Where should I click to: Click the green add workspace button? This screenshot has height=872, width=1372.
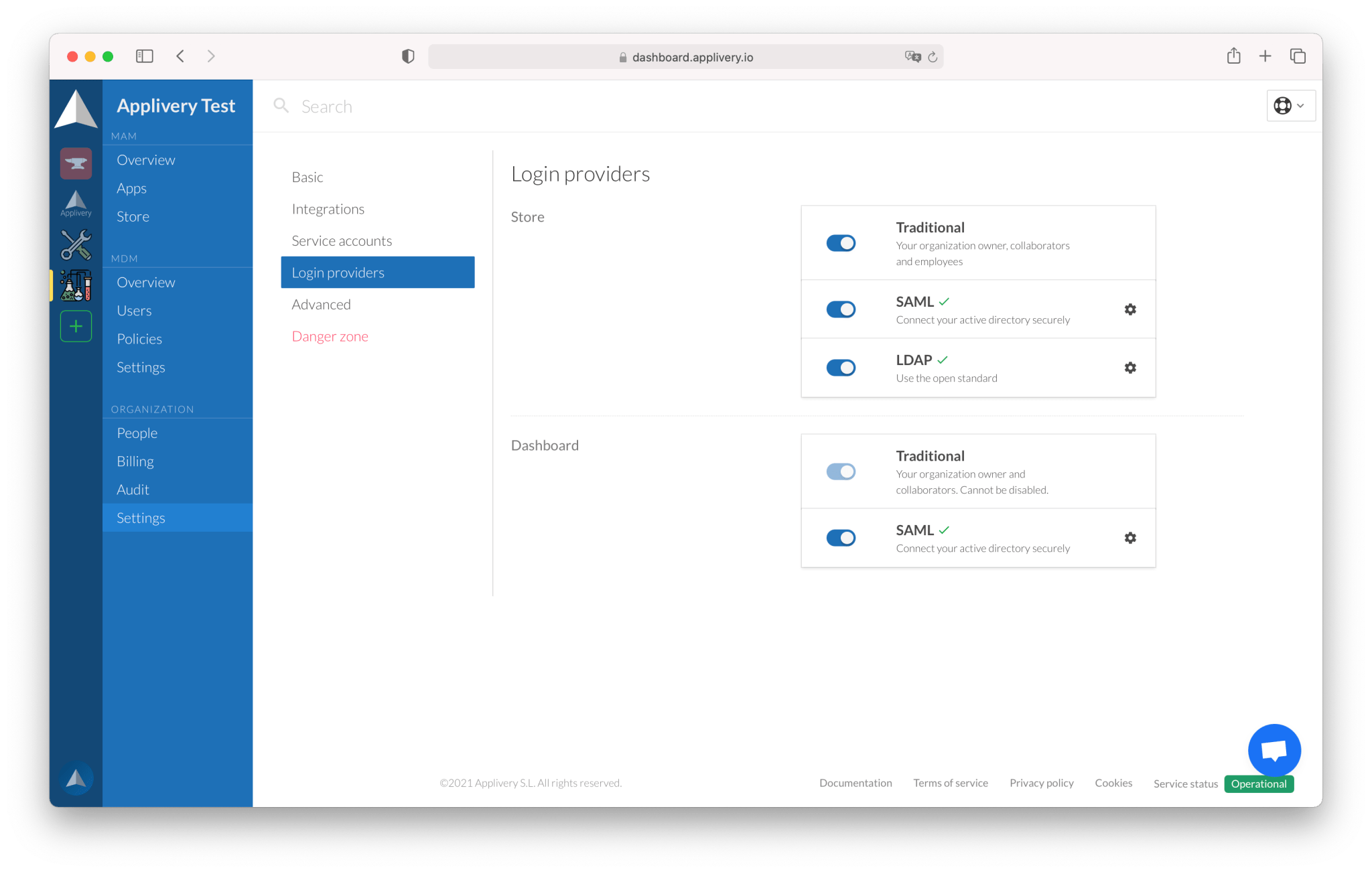pyautogui.click(x=76, y=326)
